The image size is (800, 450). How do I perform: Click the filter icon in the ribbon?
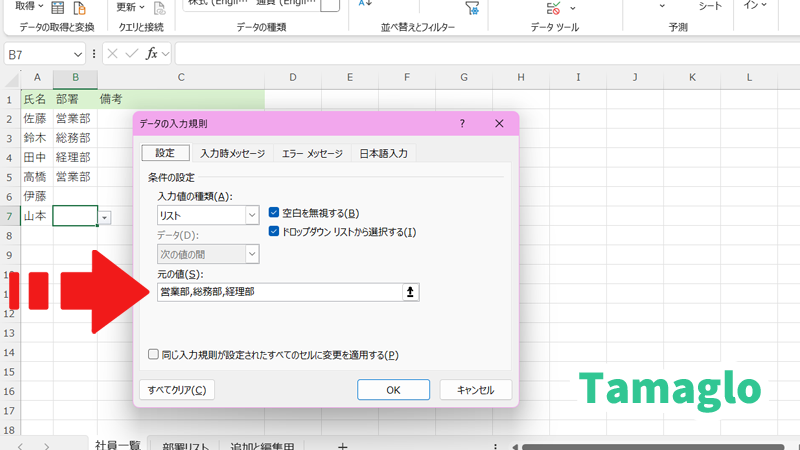(471, 8)
